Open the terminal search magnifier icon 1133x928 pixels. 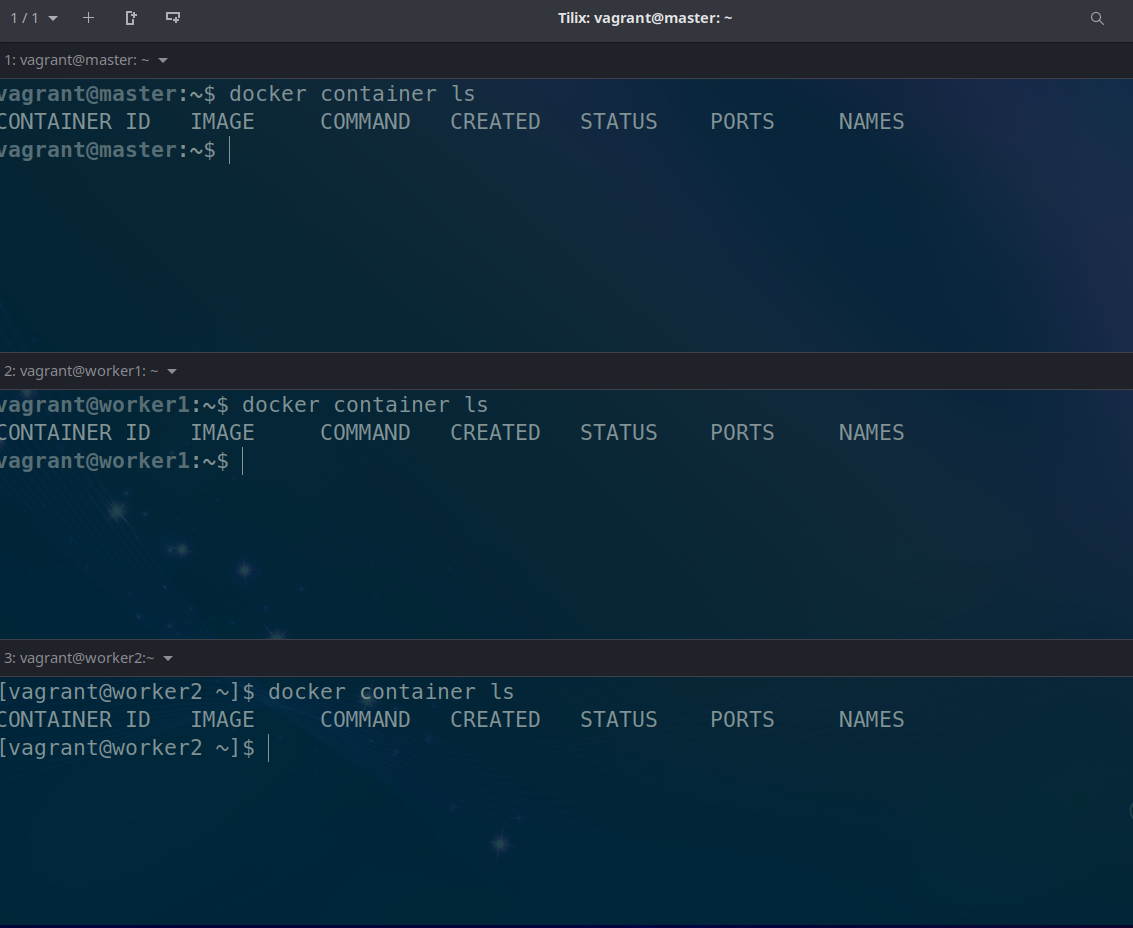click(1097, 18)
